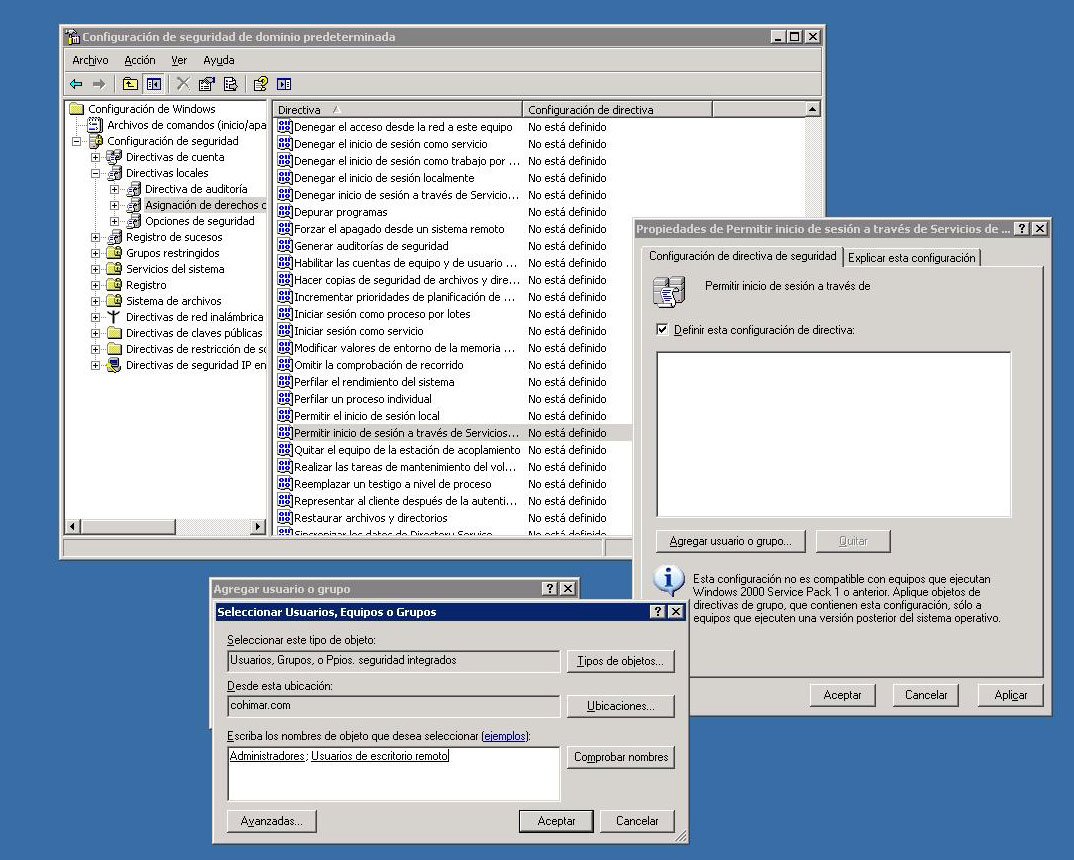Open the Ayuda menu

(x=218, y=60)
